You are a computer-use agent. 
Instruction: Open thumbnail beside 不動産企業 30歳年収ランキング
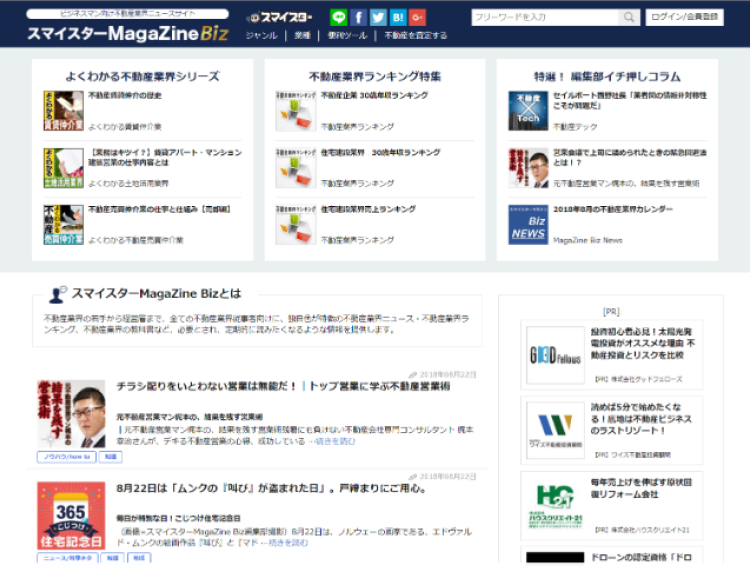296,111
